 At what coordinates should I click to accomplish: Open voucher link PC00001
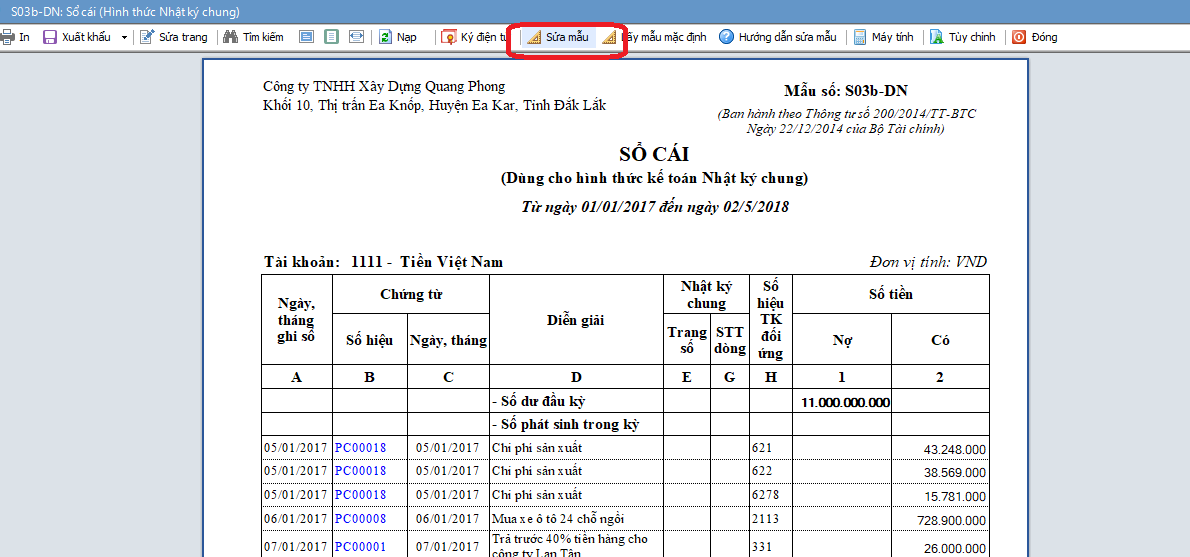(x=360, y=546)
